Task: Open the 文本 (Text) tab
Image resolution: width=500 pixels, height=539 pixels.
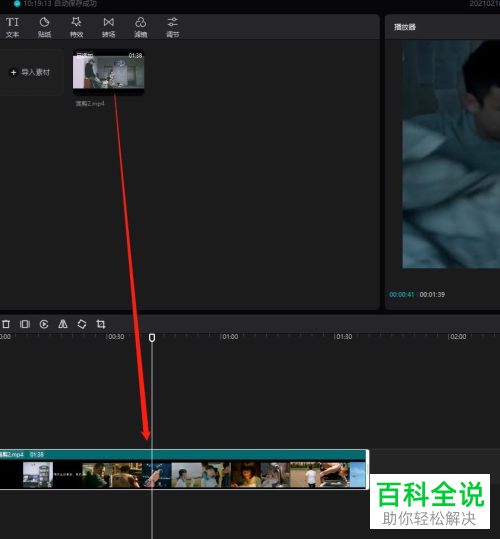Action: click(12, 27)
